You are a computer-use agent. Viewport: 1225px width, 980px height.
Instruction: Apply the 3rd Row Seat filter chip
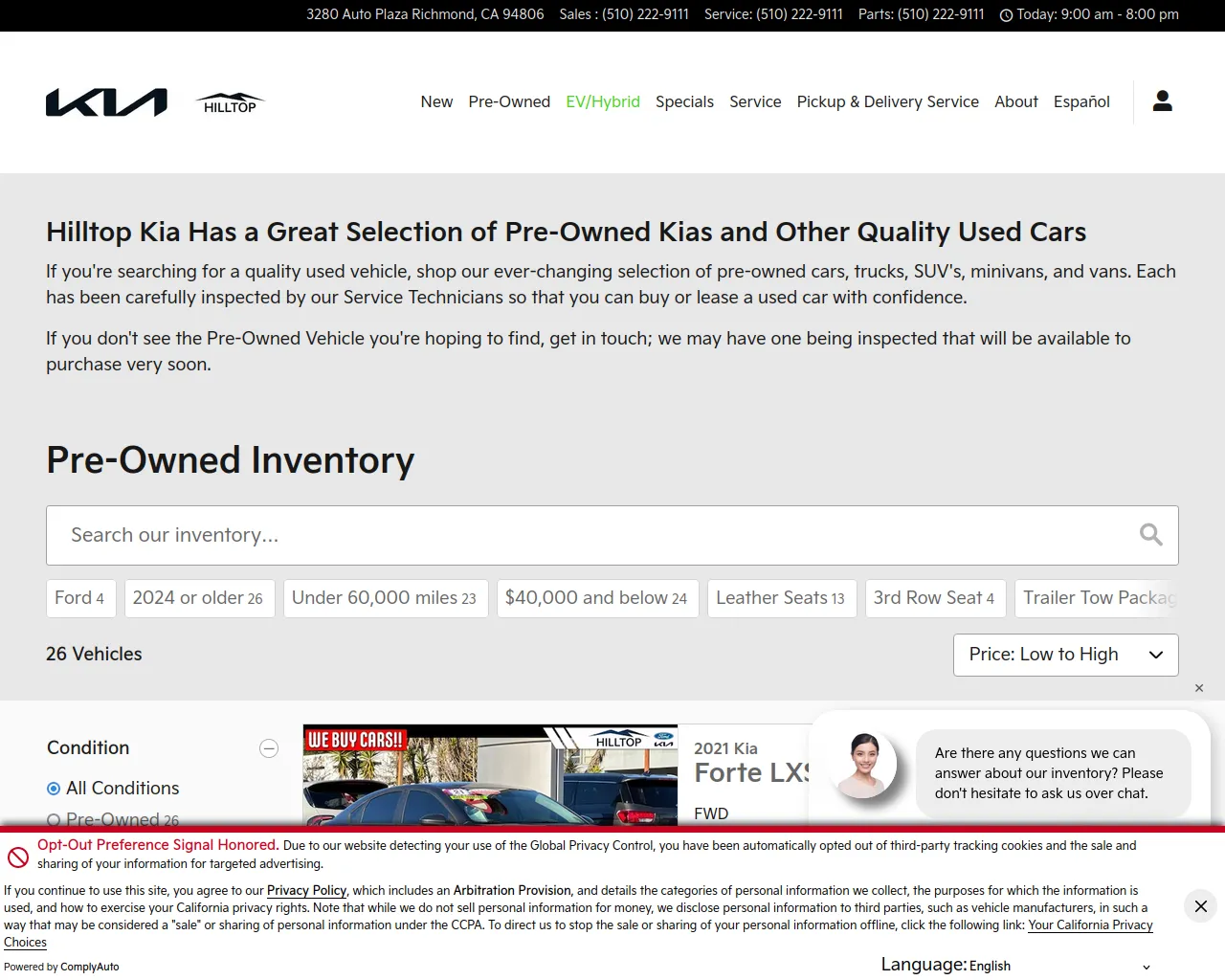(936, 598)
